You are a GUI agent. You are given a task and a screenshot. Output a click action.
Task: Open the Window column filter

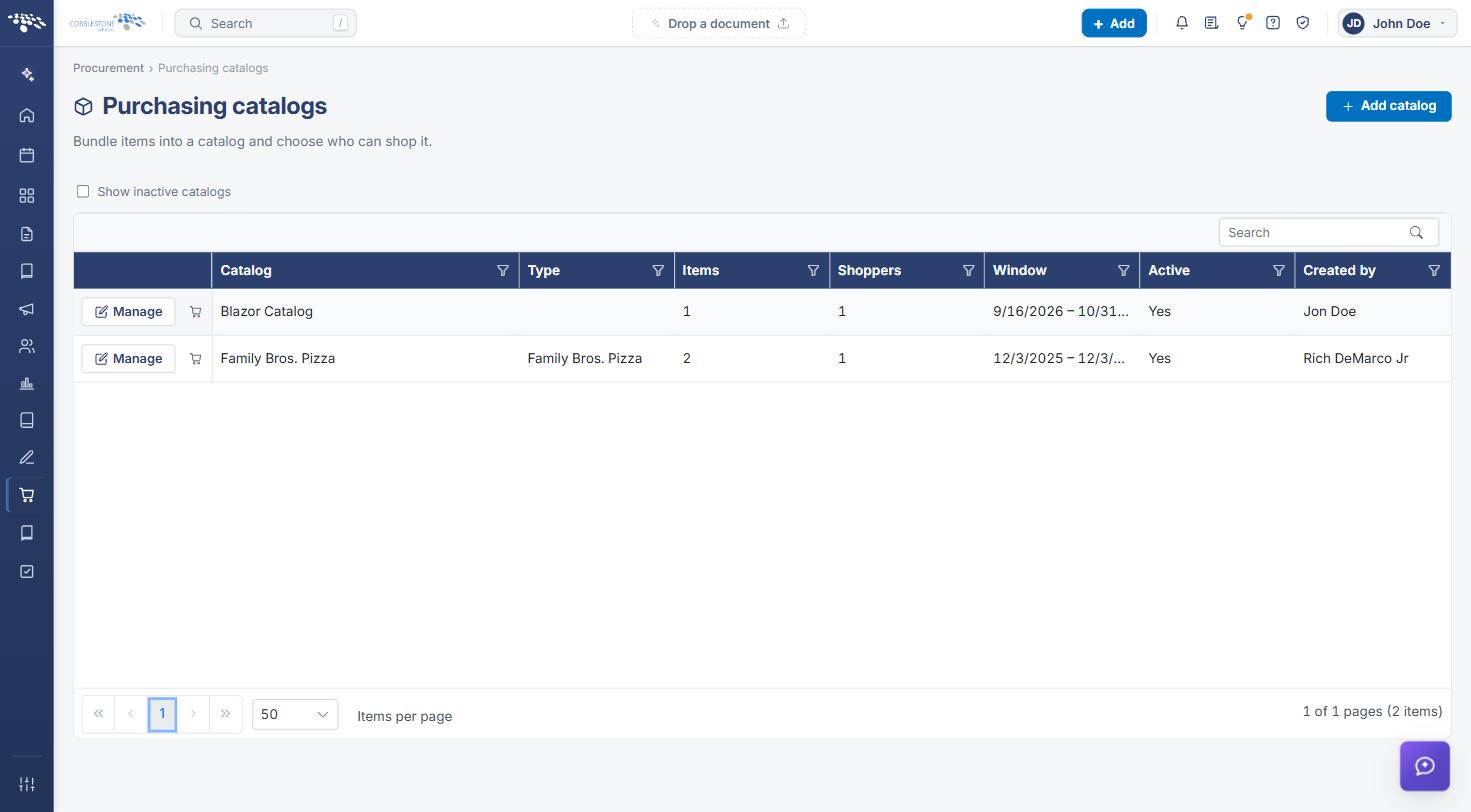pos(1123,271)
